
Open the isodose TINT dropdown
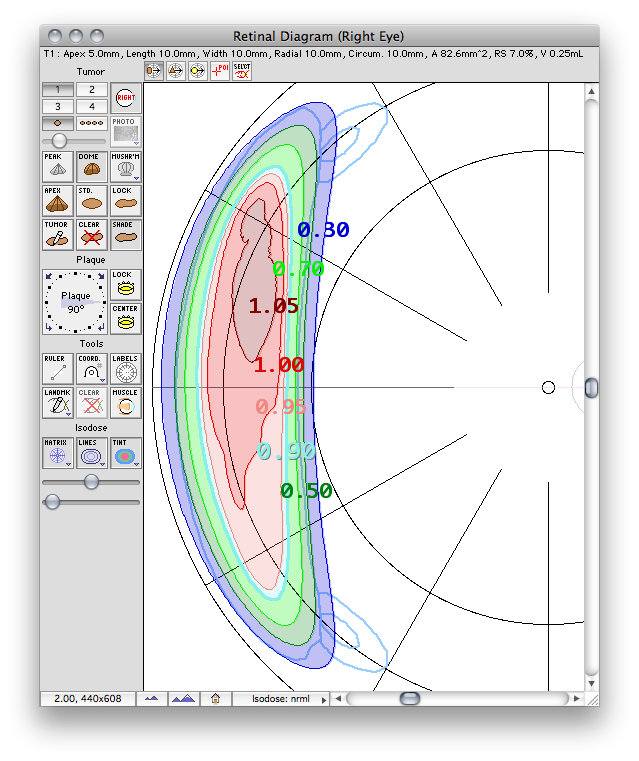coord(126,453)
